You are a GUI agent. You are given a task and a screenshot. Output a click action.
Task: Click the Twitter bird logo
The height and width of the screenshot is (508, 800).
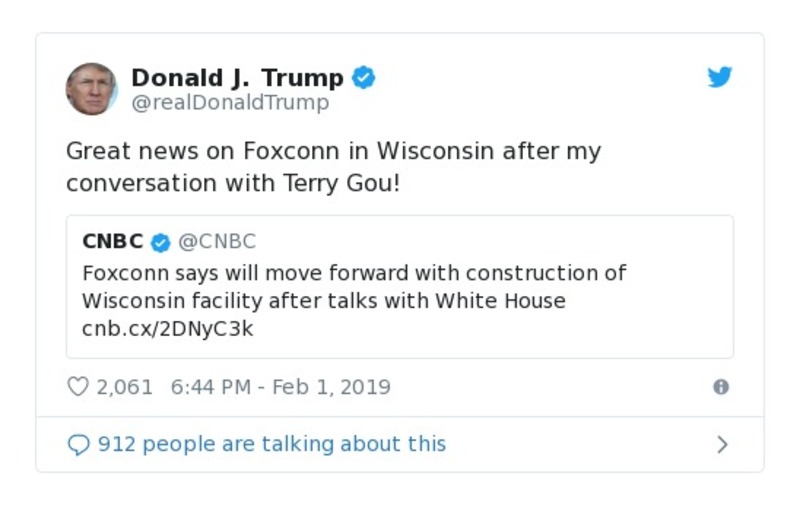720,78
